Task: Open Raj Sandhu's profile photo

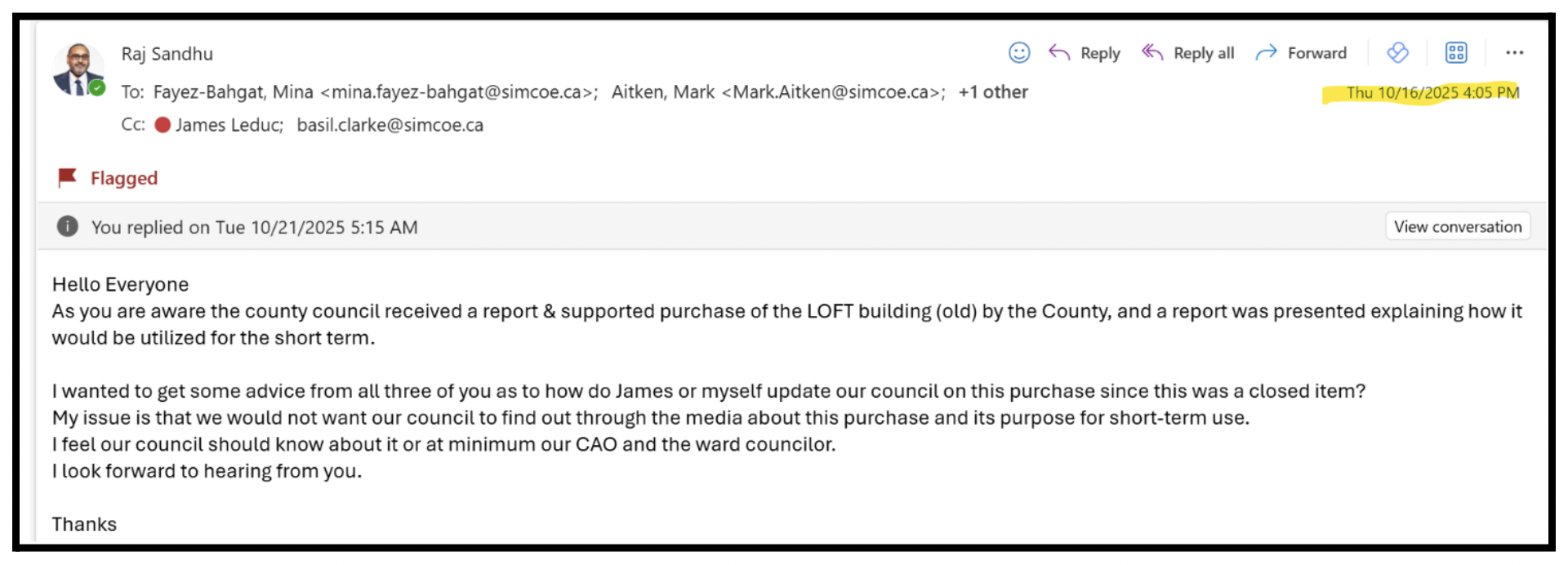Action: pos(78,69)
